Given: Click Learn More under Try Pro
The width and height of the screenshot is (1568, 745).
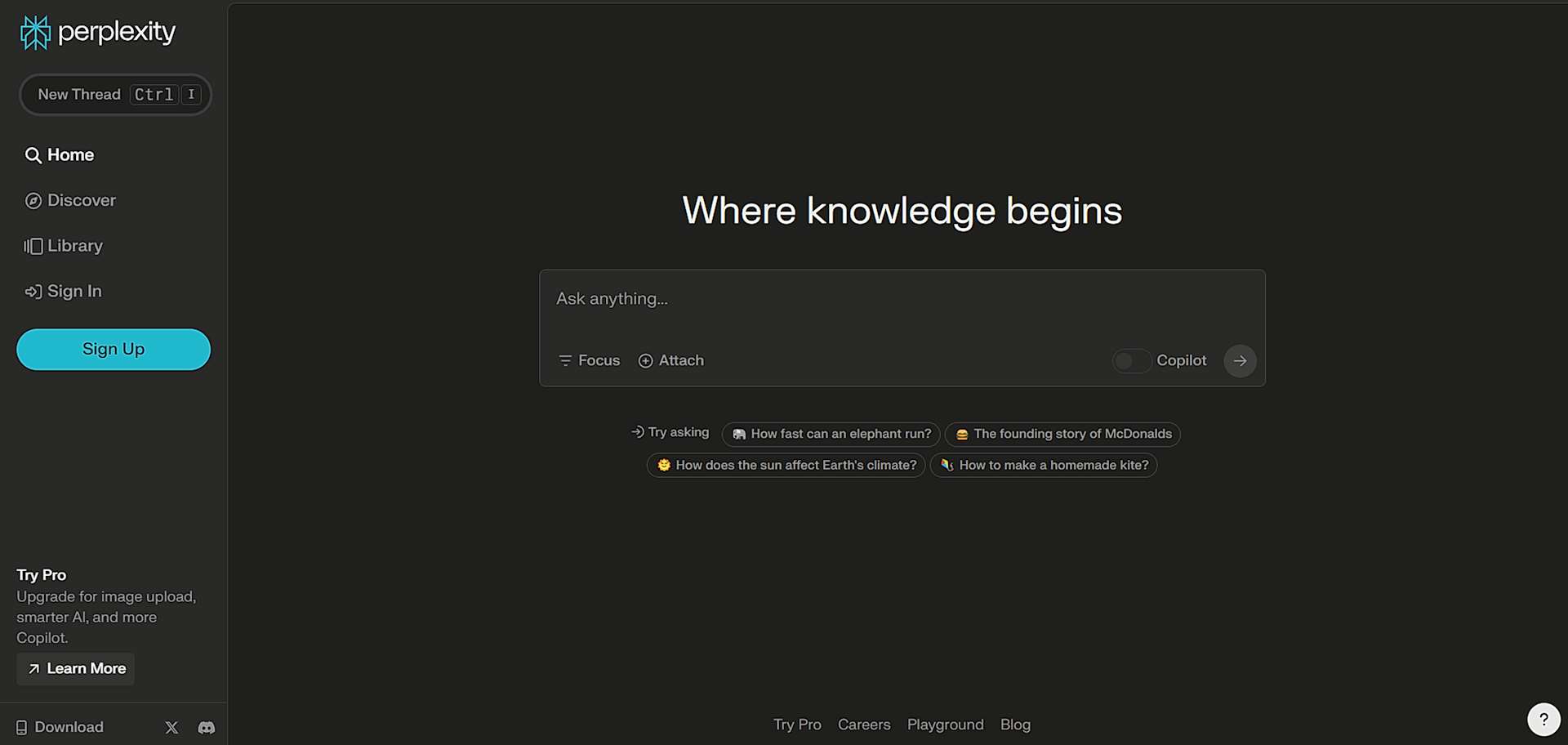Looking at the screenshot, I should [x=76, y=669].
